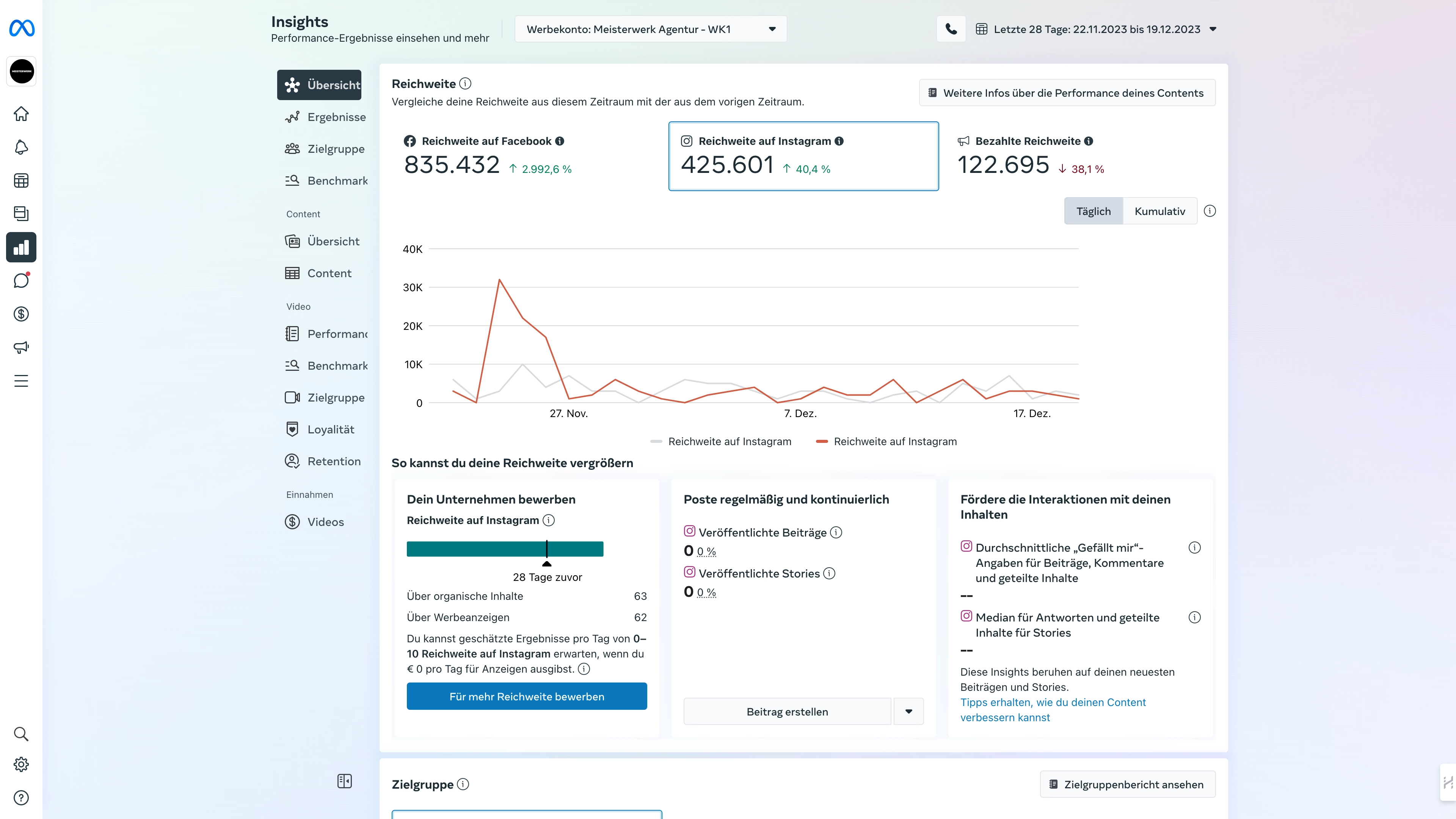Click the search magnifier icon
Screen dimensions: 1456x819
(x=22, y=734)
